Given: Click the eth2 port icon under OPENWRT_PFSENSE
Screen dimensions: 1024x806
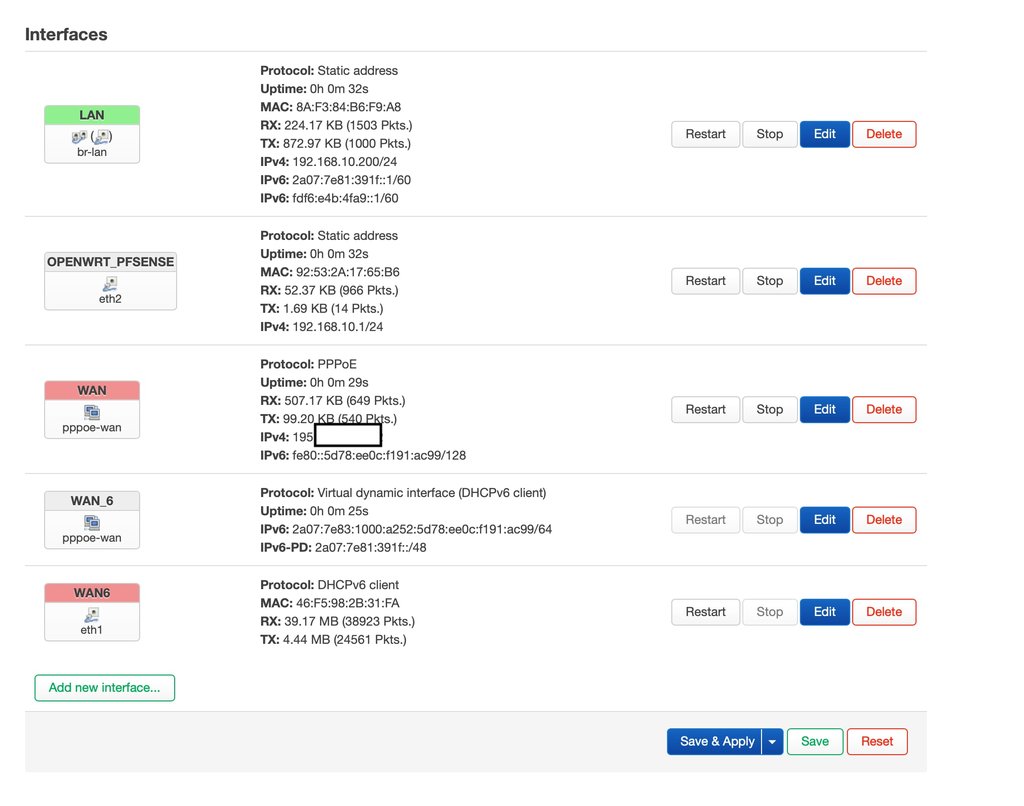Looking at the screenshot, I should coord(110,283).
